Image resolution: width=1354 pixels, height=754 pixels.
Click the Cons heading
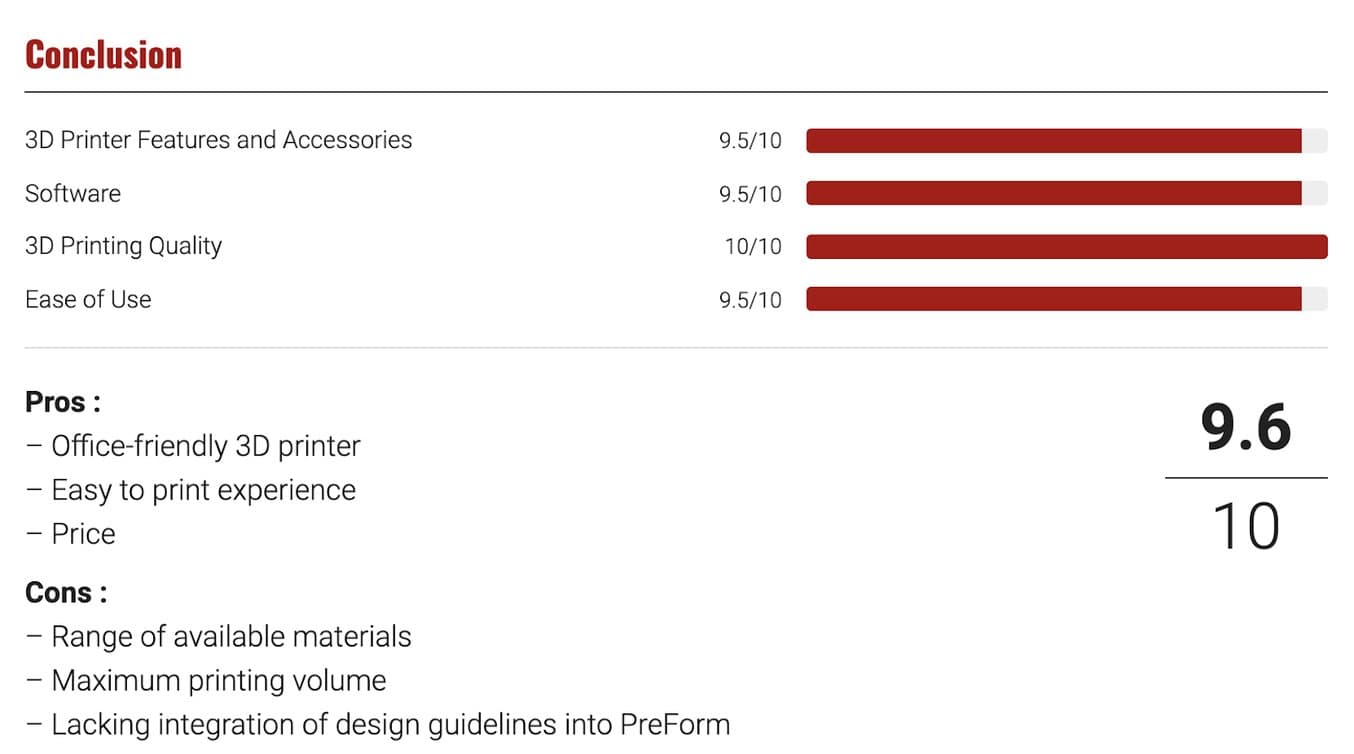[65, 592]
